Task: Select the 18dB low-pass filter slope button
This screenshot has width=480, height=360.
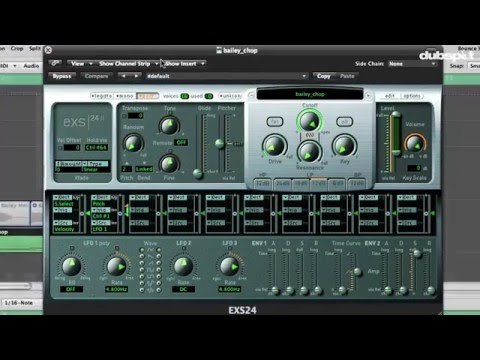Action: click(x=301, y=183)
